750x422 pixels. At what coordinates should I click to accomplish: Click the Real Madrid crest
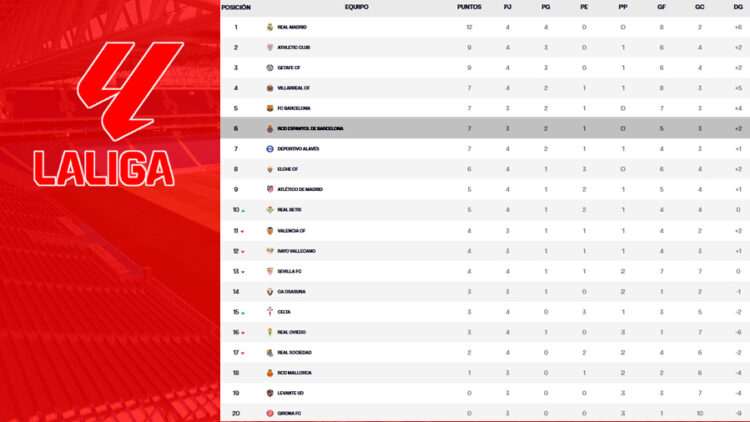(x=269, y=27)
